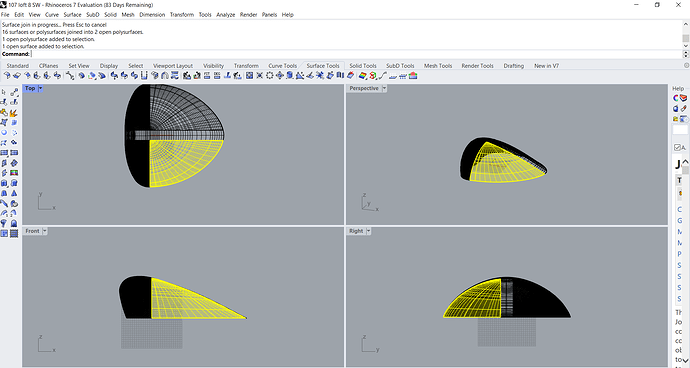The height and width of the screenshot is (368, 690).
Task: Click the Help panel scroll-up arrow
Action: tap(686, 162)
